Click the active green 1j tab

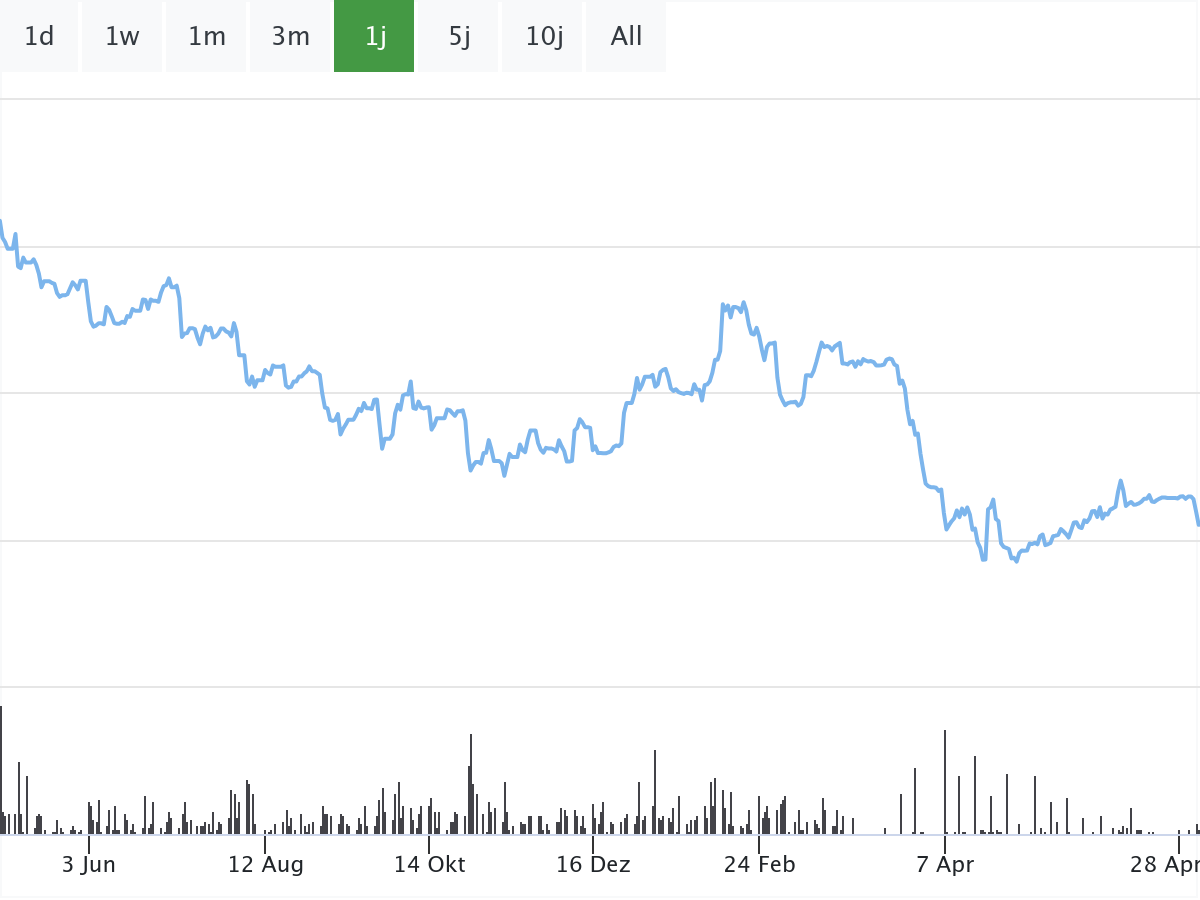tap(374, 37)
